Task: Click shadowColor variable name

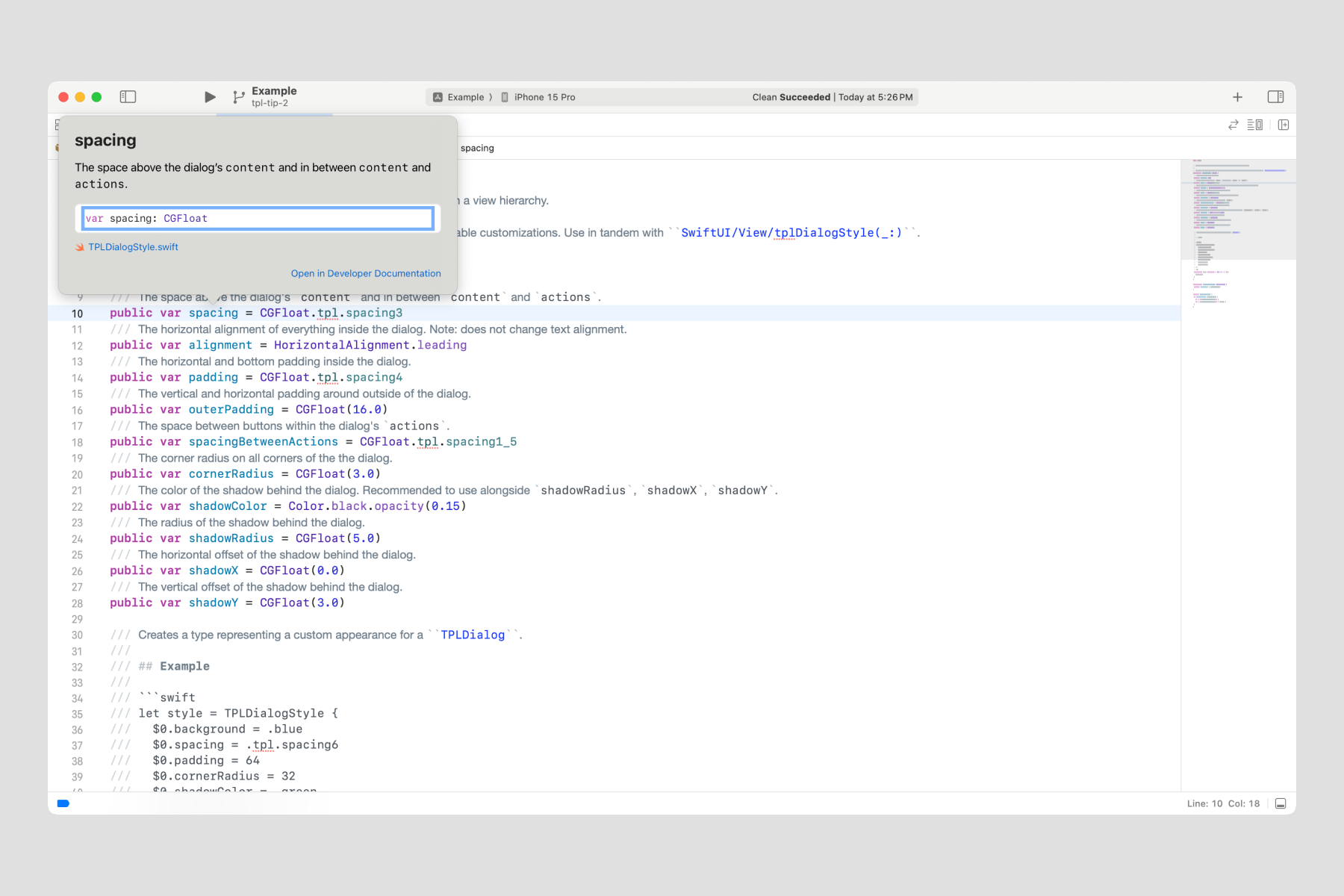Action: coord(228,505)
